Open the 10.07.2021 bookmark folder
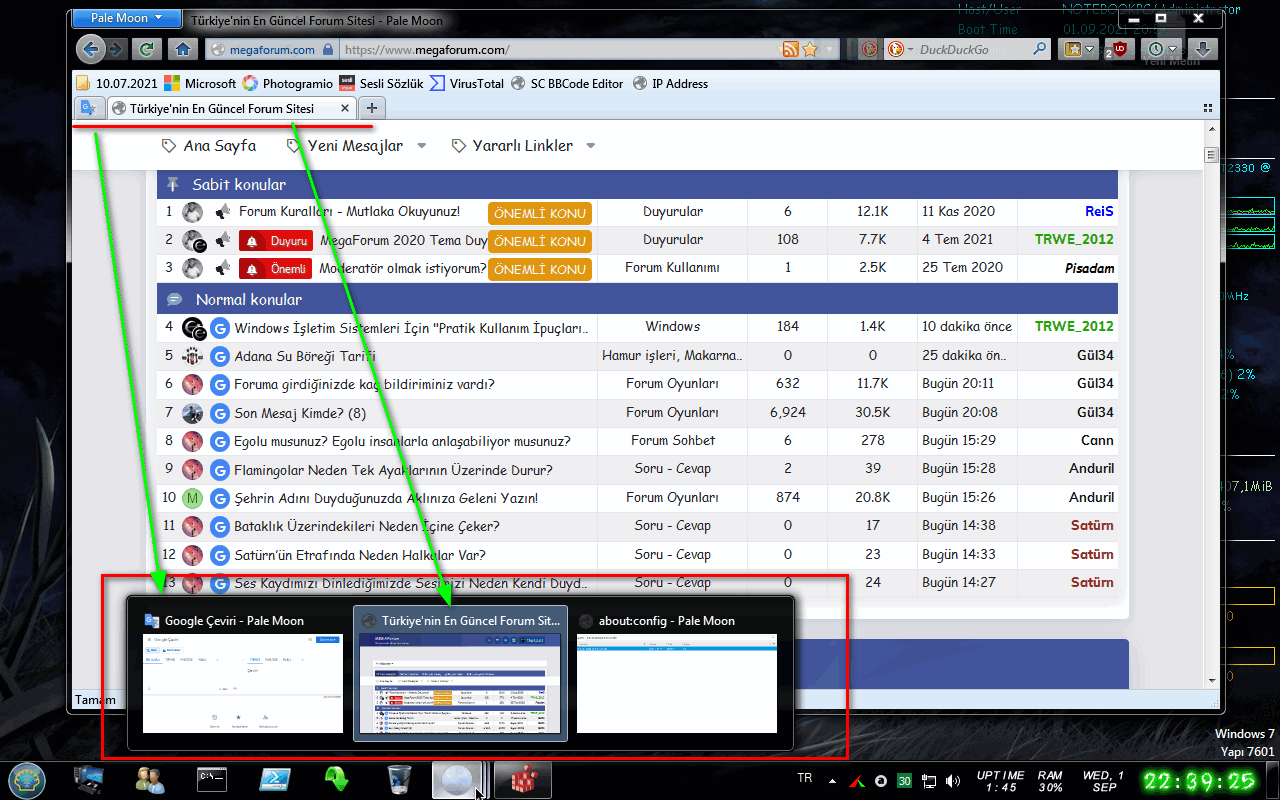 [117, 84]
